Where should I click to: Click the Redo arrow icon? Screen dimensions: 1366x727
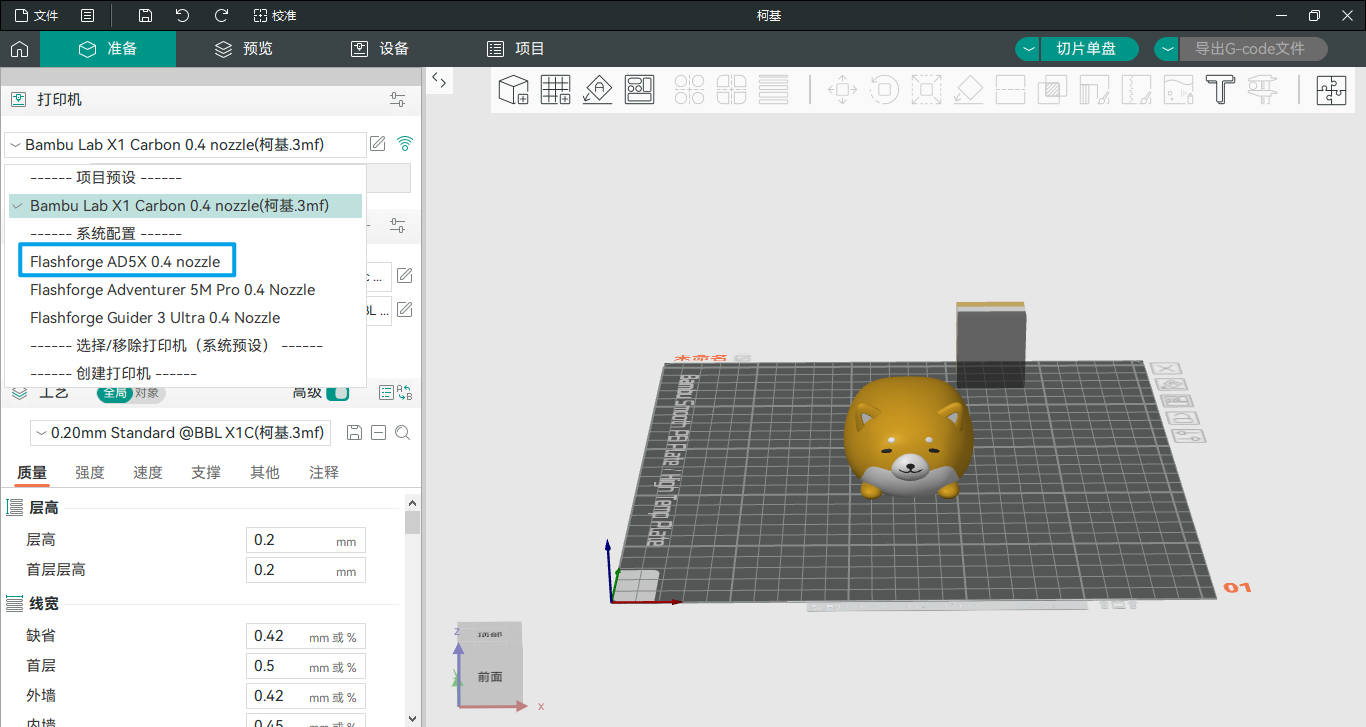coord(220,15)
